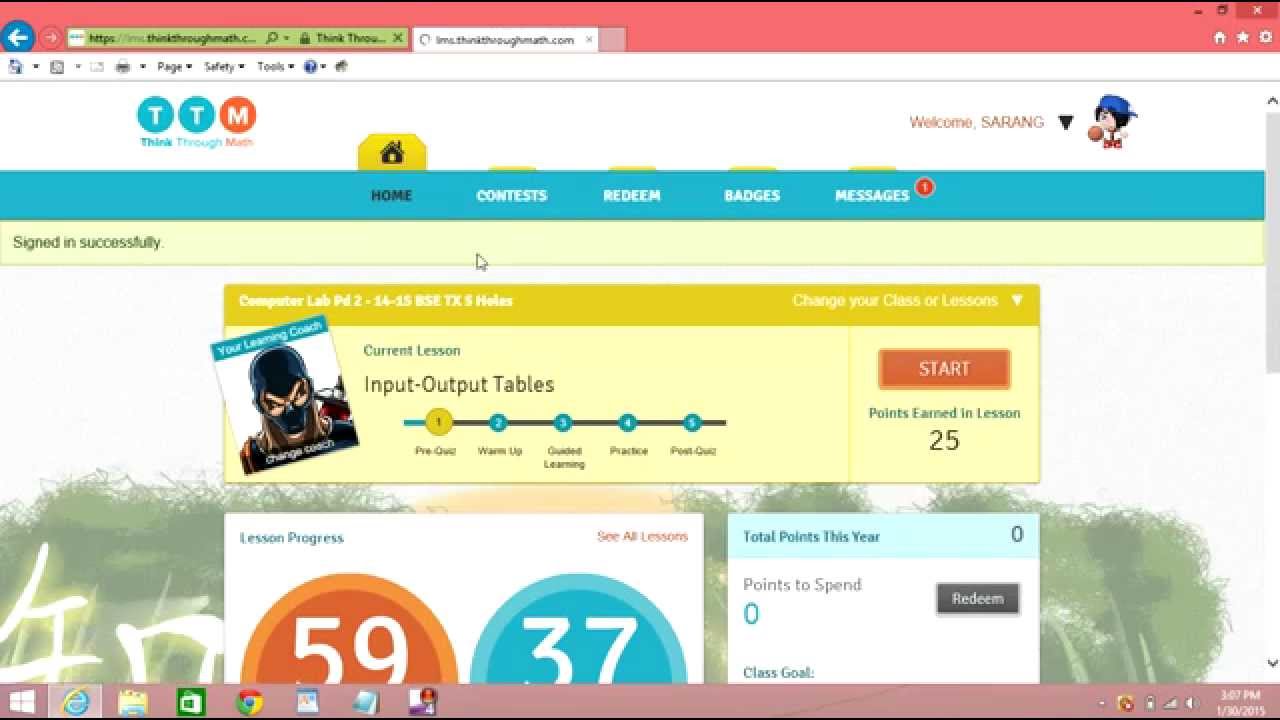Click the Pre-Quiz step 1 marker
This screenshot has height=720, width=1280.
(438, 422)
